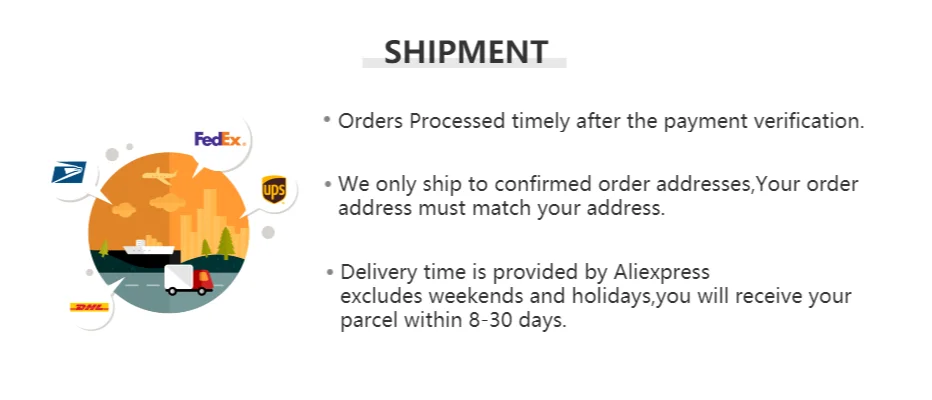Click "parcel within 8-30 days" text

click(453, 322)
